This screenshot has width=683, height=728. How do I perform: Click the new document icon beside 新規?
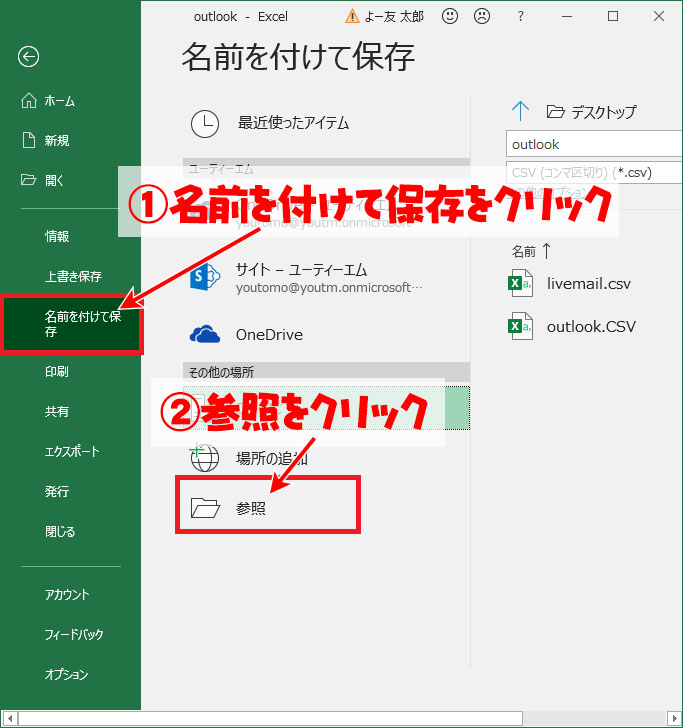(29, 140)
